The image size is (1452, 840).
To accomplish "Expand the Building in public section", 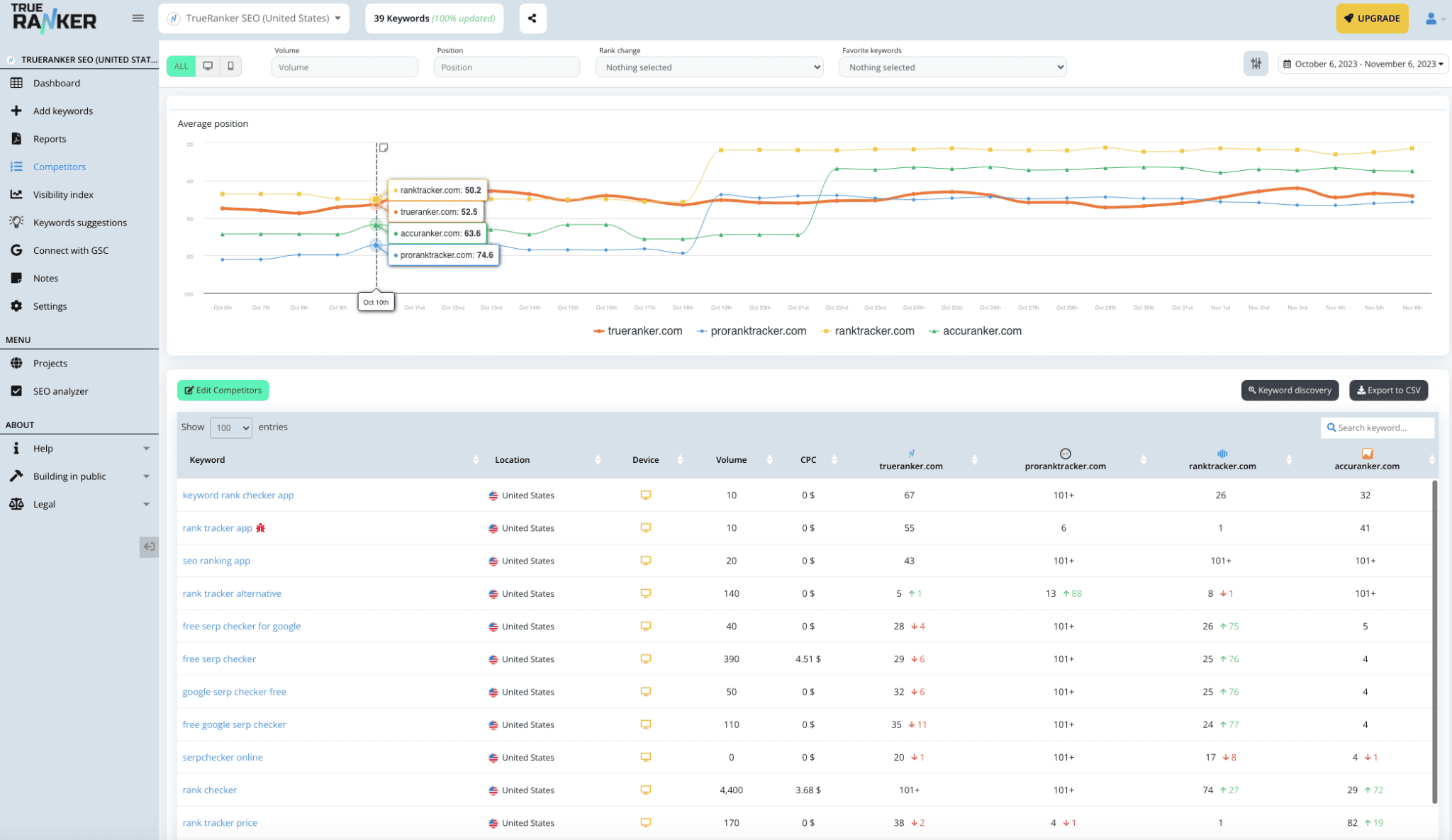I will pyautogui.click(x=79, y=476).
